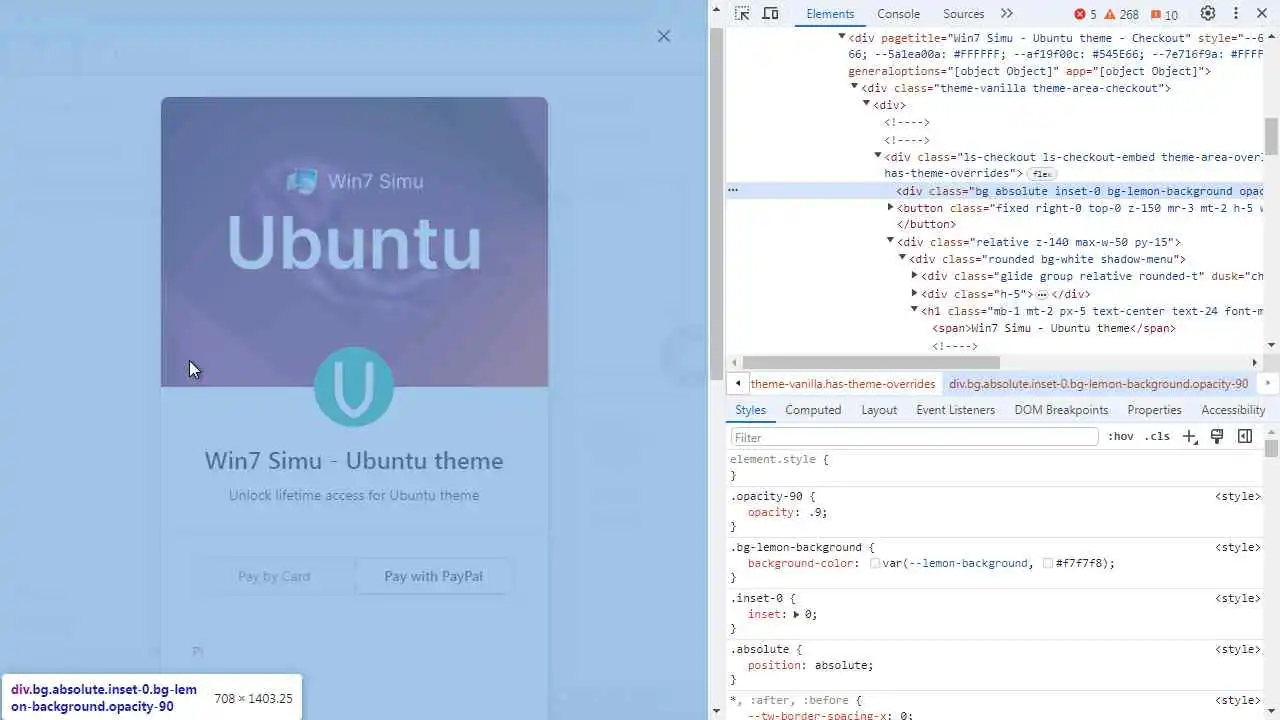Click the DOM tree horizontal scrollbar thumb
The height and width of the screenshot is (720, 1280).
(x=871, y=362)
